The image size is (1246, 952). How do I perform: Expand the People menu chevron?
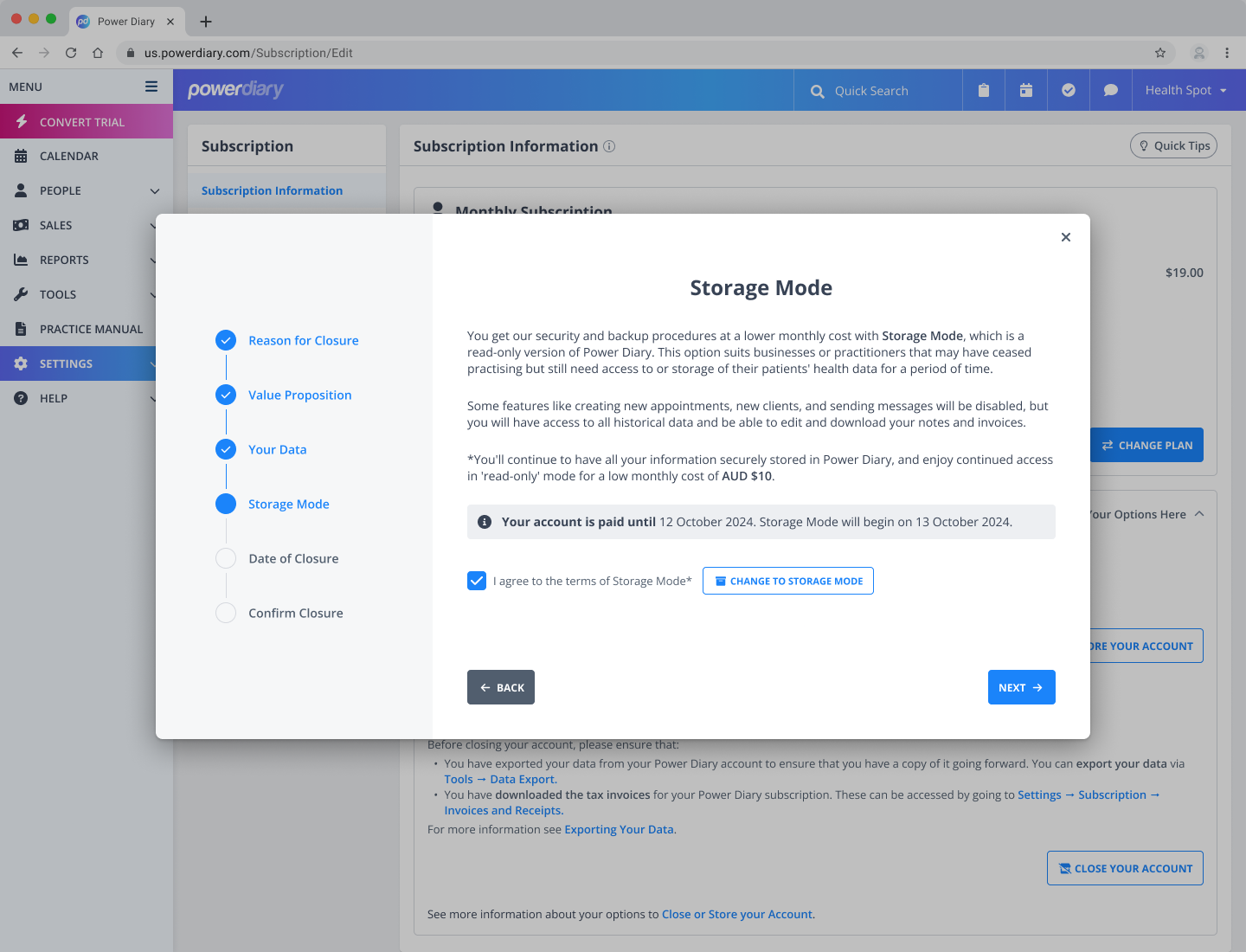coord(155,190)
